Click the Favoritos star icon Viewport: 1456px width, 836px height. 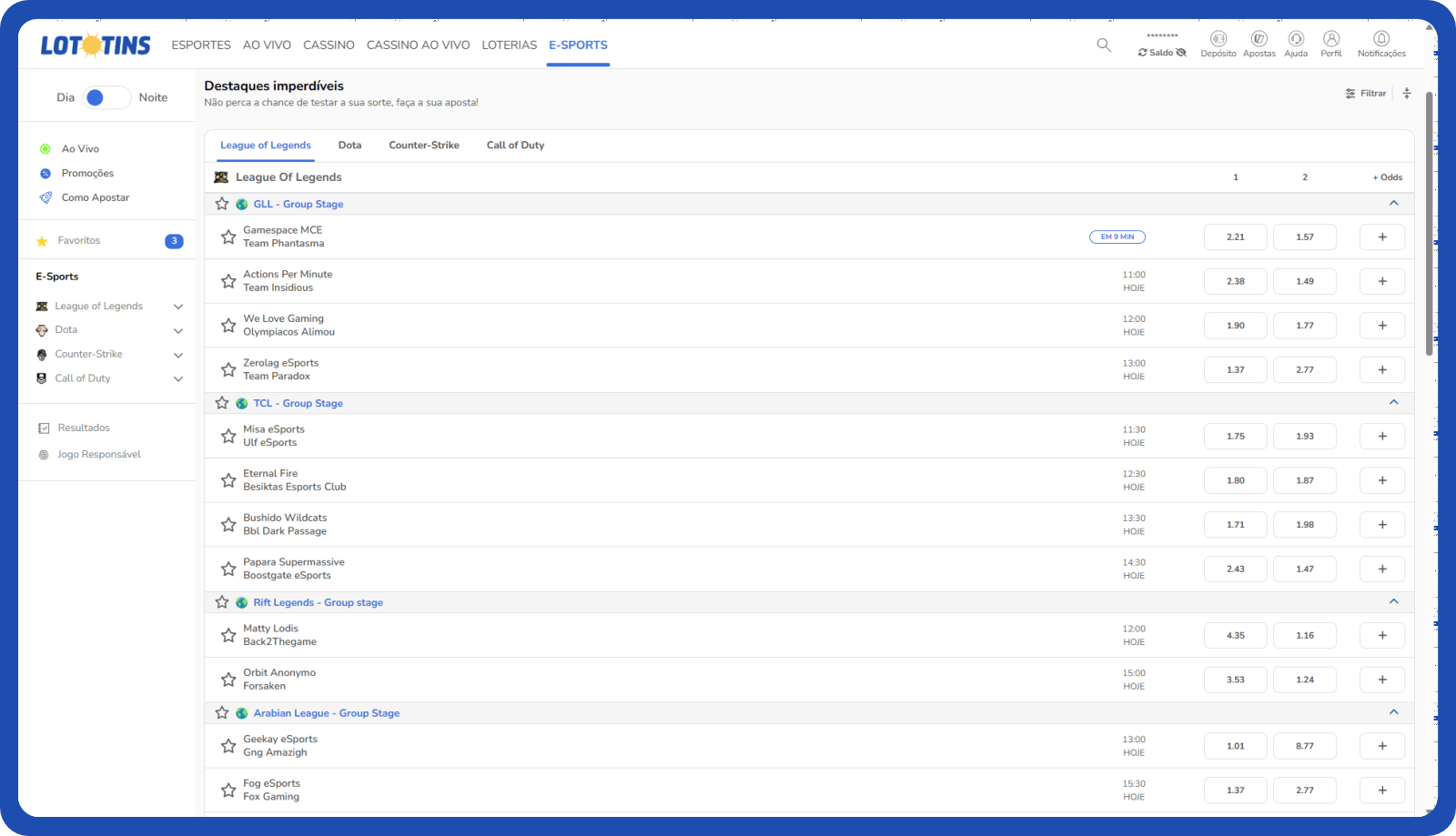42,241
